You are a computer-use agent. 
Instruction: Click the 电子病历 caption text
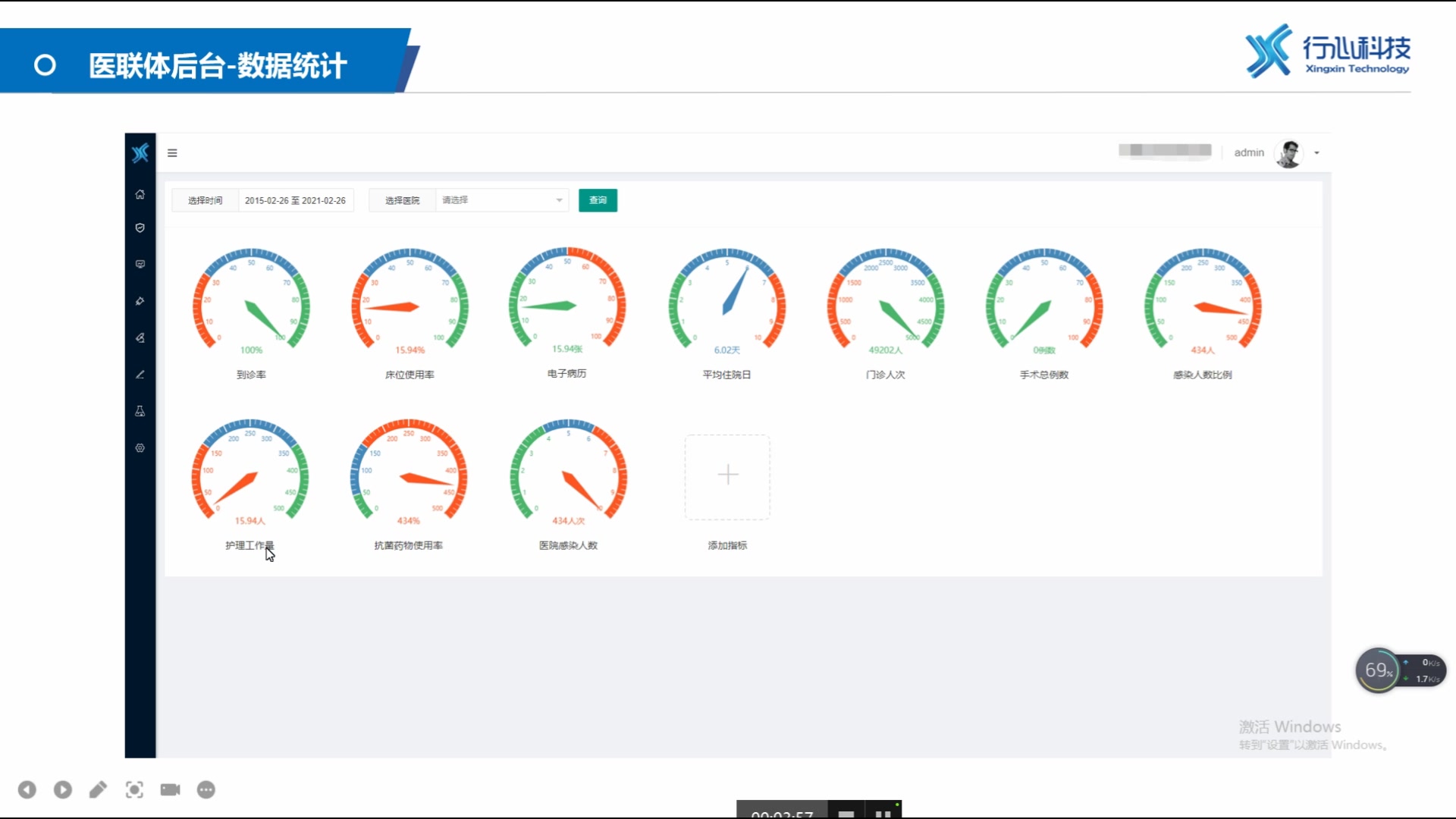567,374
